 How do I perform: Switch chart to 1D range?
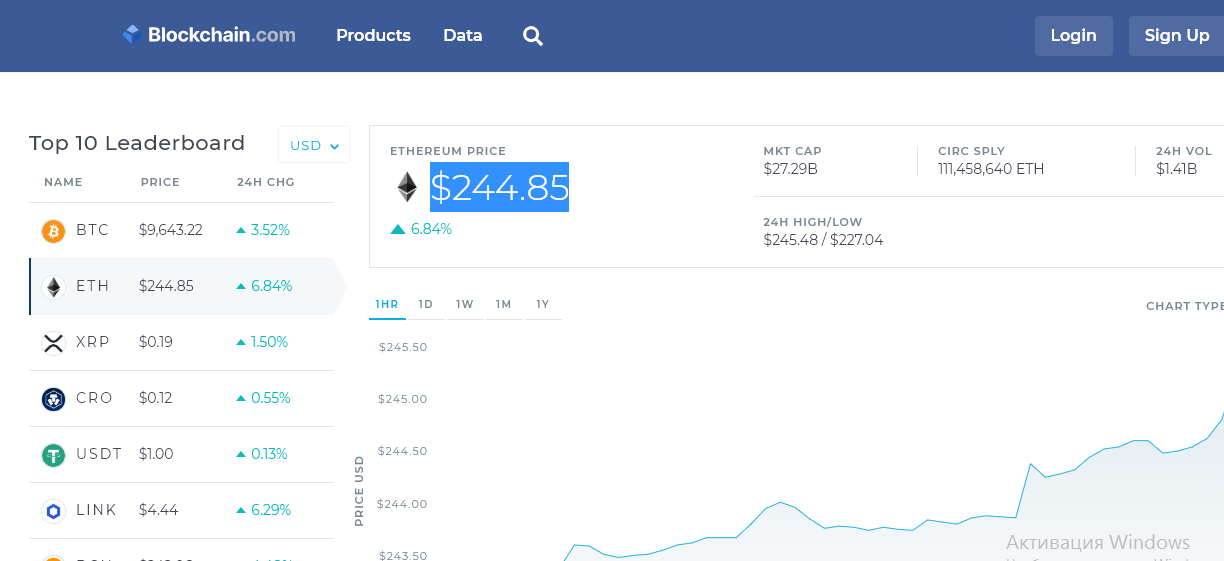tap(426, 304)
